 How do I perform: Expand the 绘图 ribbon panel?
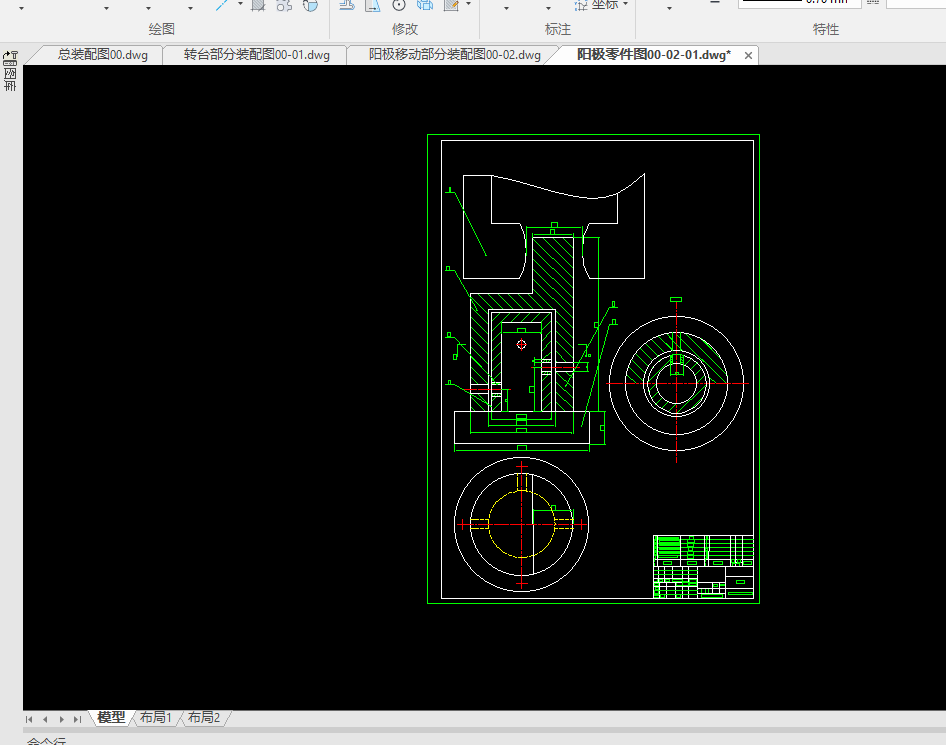point(161,29)
